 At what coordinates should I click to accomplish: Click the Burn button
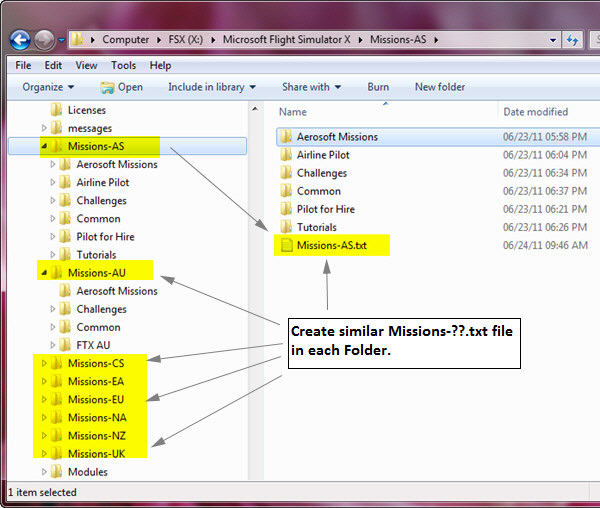tap(378, 87)
